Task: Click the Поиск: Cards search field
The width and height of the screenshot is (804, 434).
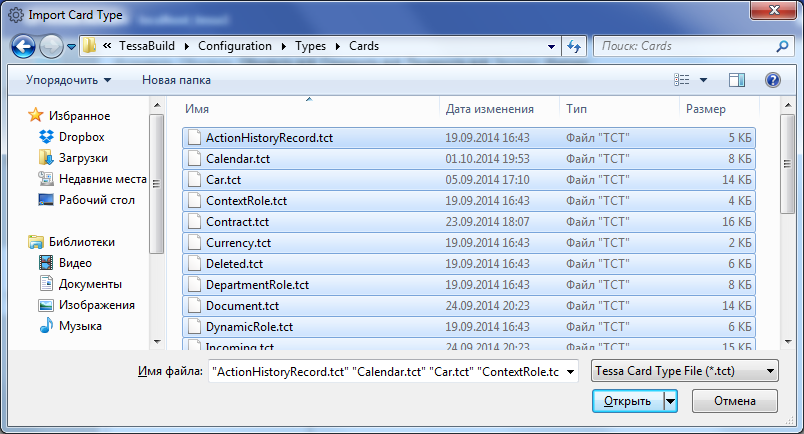Action: tap(690, 47)
